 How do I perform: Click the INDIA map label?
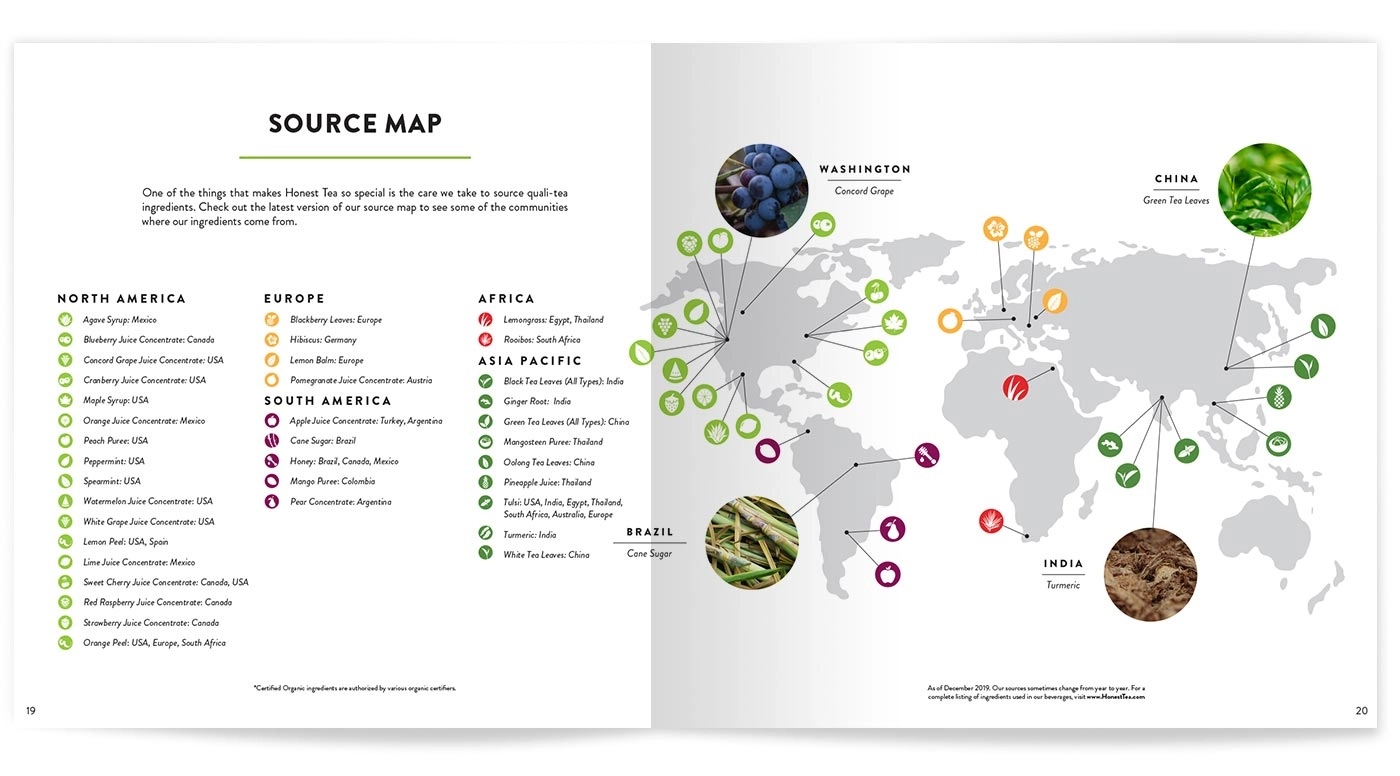(1063, 564)
